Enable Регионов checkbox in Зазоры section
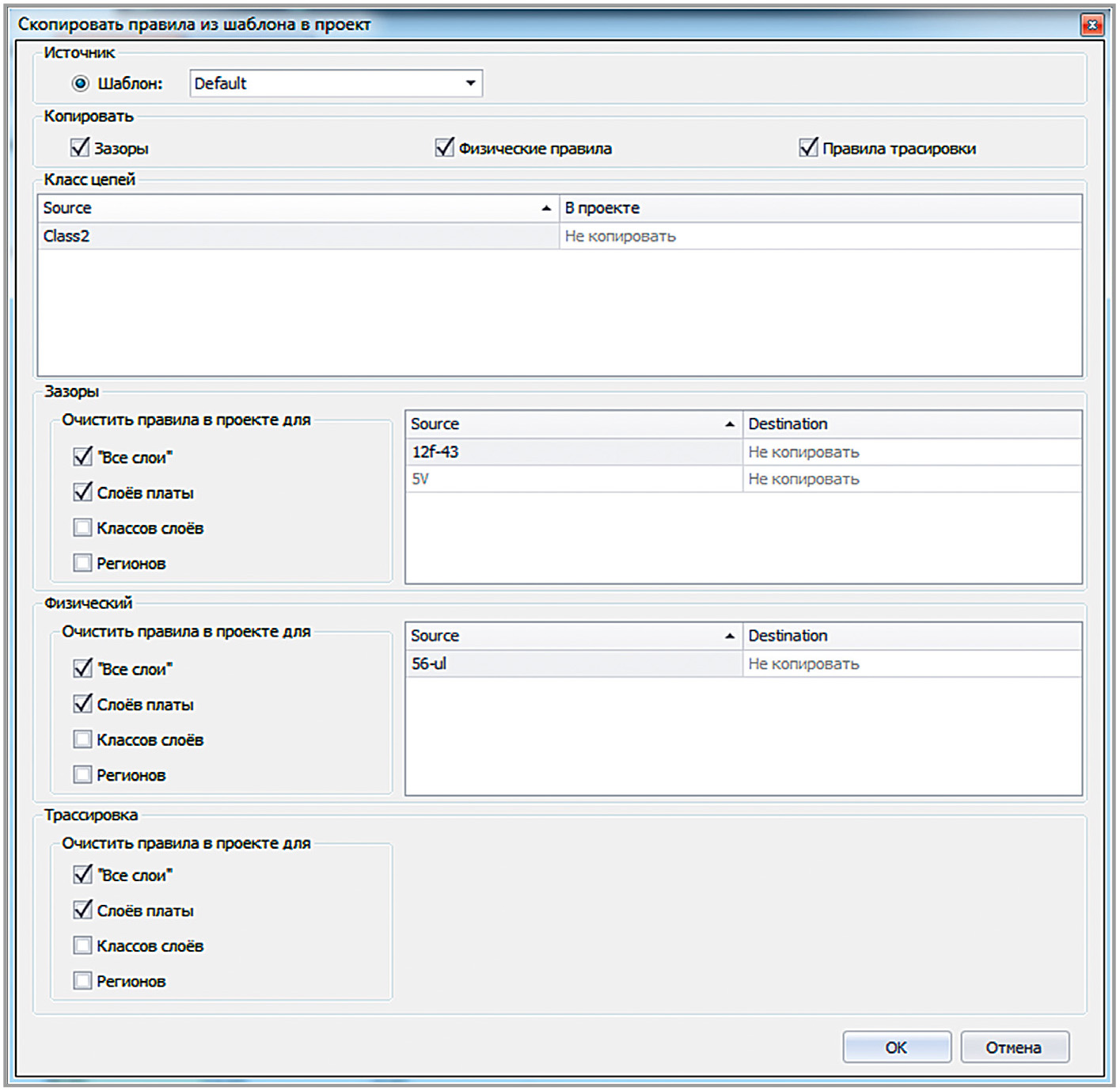This screenshot has height=1091, width=1120. pos(82,563)
